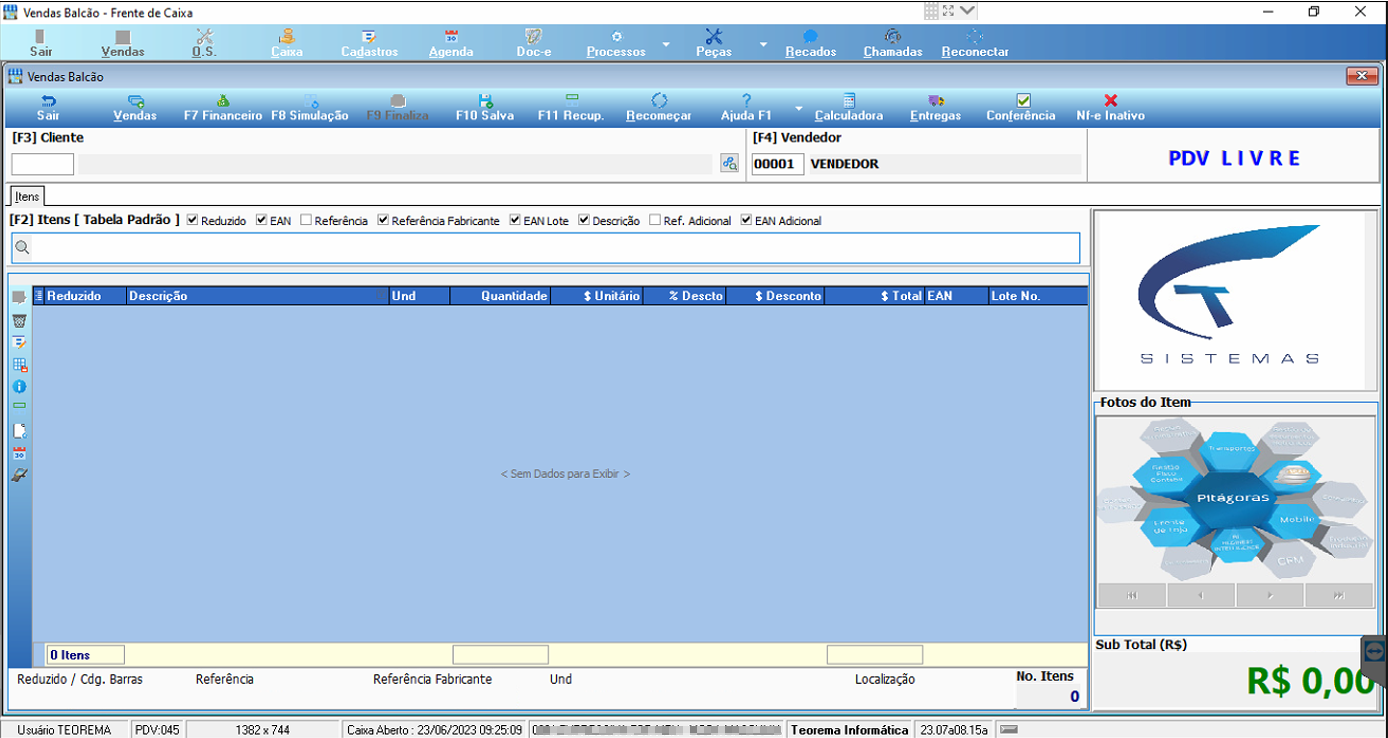Toggle the EAN Lote checkbox
Image resolution: width=1388 pixels, height=738 pixels.
coord(515,220)
